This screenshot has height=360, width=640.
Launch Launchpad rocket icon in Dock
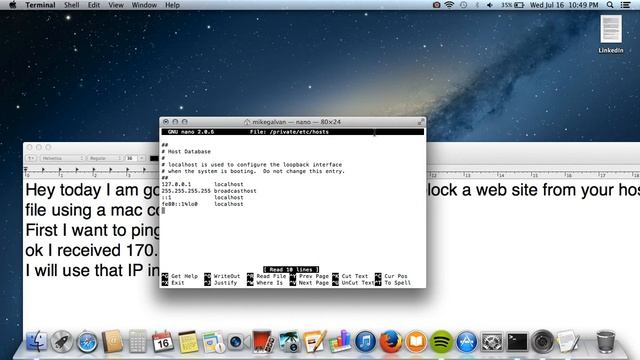[x=62, y=341]
